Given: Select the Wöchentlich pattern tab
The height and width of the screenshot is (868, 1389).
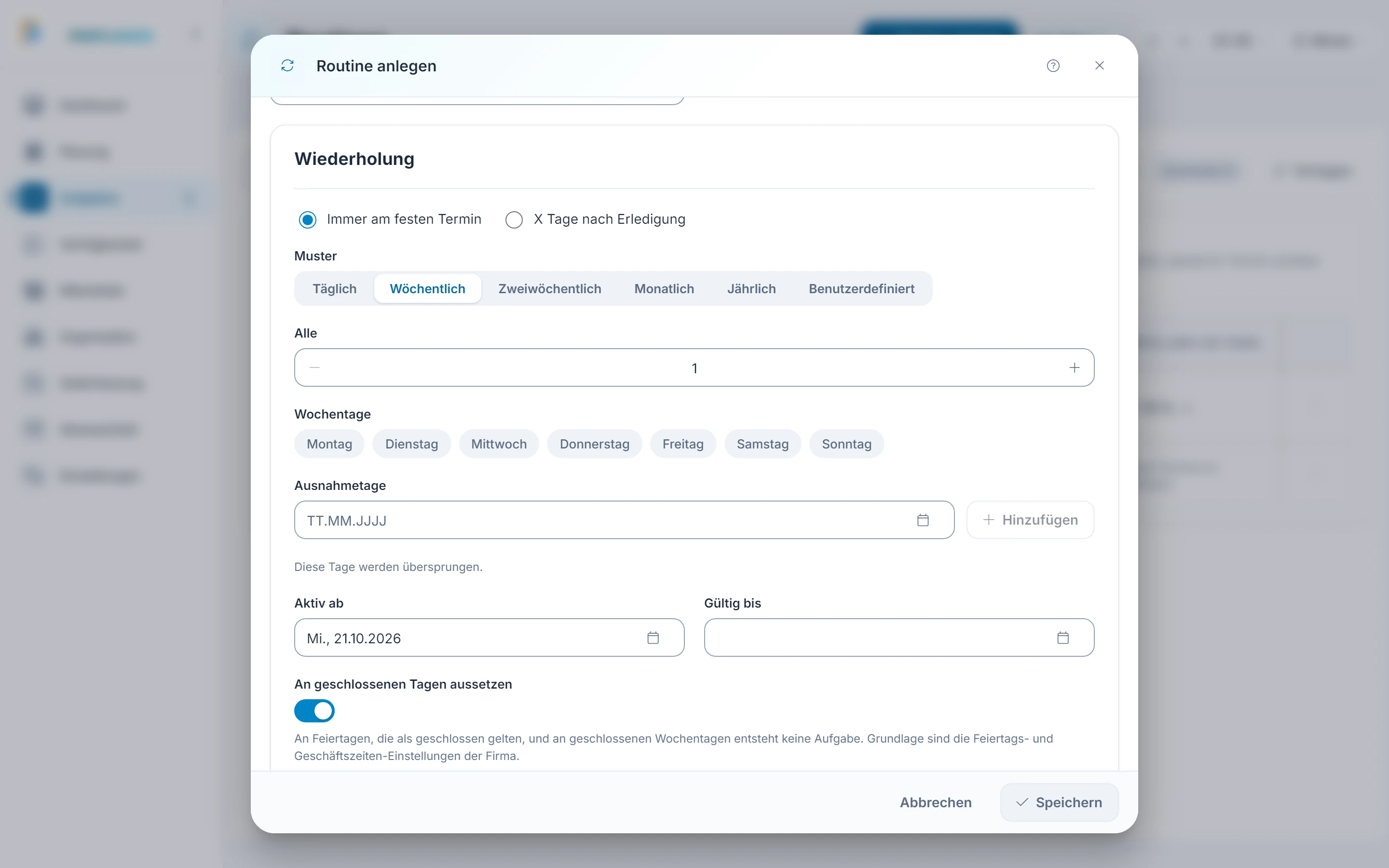Looking at the screenshot, I should (428, 289).
